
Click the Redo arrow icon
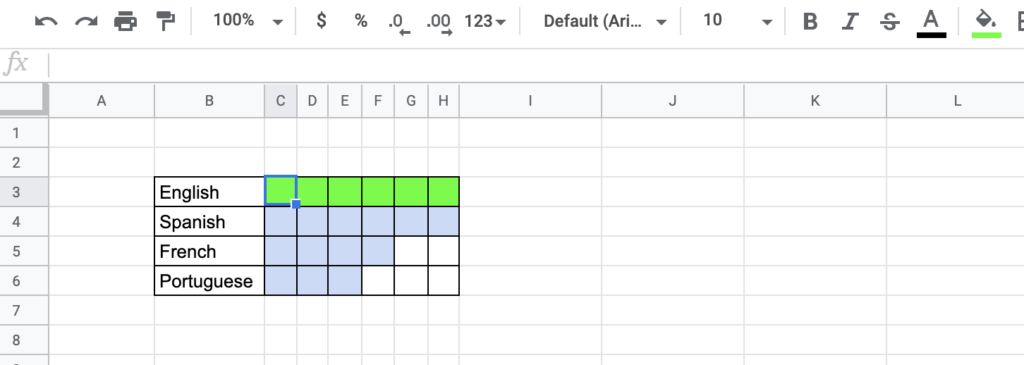pyautogui.click(x=86, y=22)
